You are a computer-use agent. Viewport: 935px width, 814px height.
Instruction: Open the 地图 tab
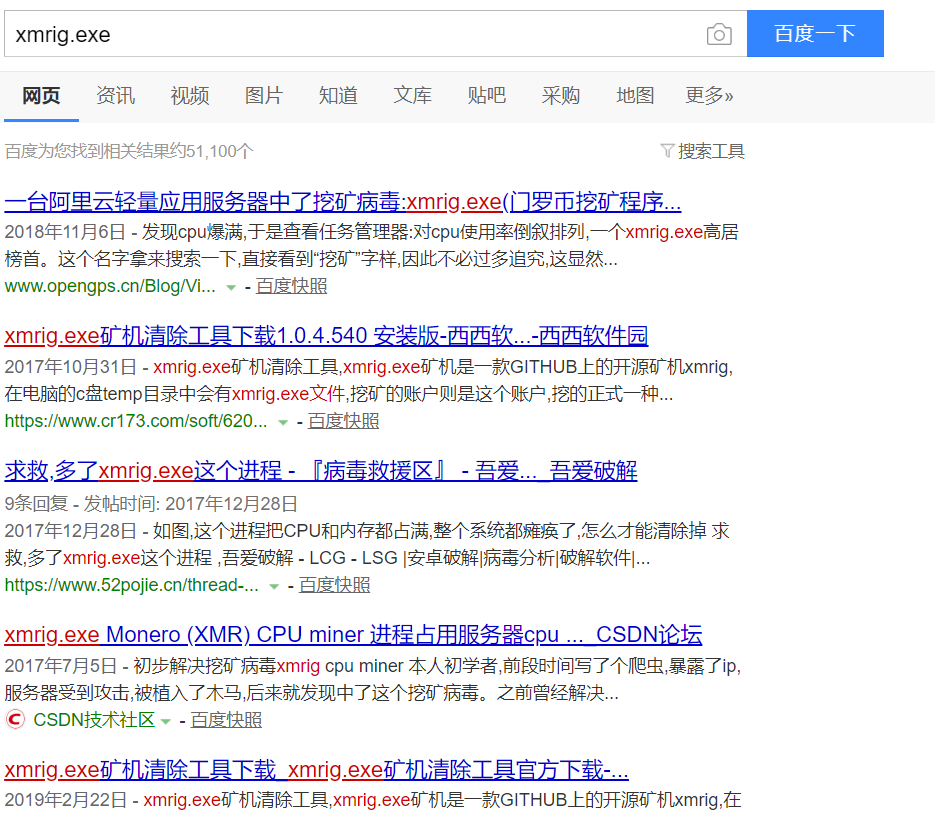pyautogui.click(x=635, y=96)
